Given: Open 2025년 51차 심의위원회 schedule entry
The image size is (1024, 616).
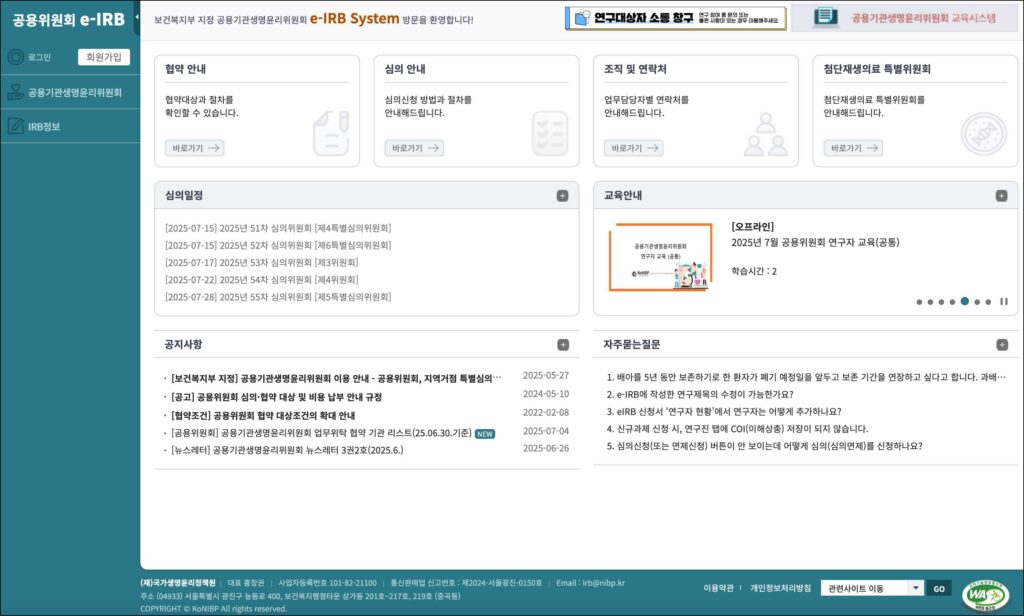Looking at the screenshot, I should click(x=278, y=228).
